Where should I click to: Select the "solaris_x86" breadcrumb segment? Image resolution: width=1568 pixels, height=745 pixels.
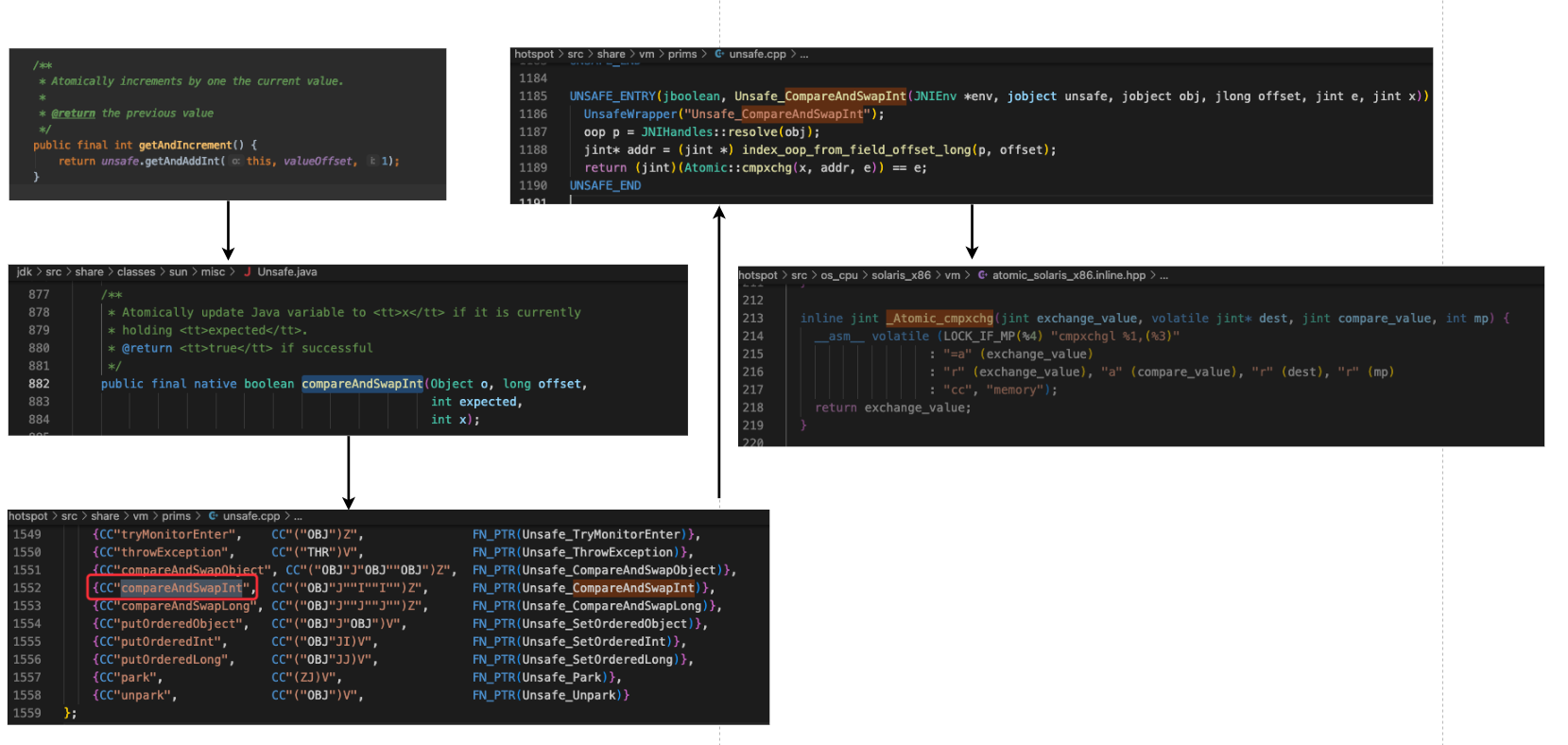(901, 276)
